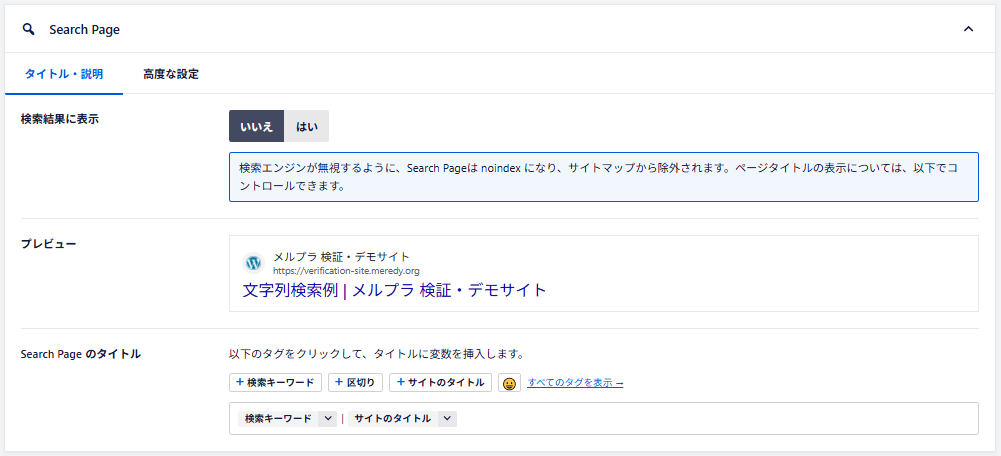Select はい for 検索結果に表示
The width and height of the screenshot is (1001, 456).
[307, 126]
